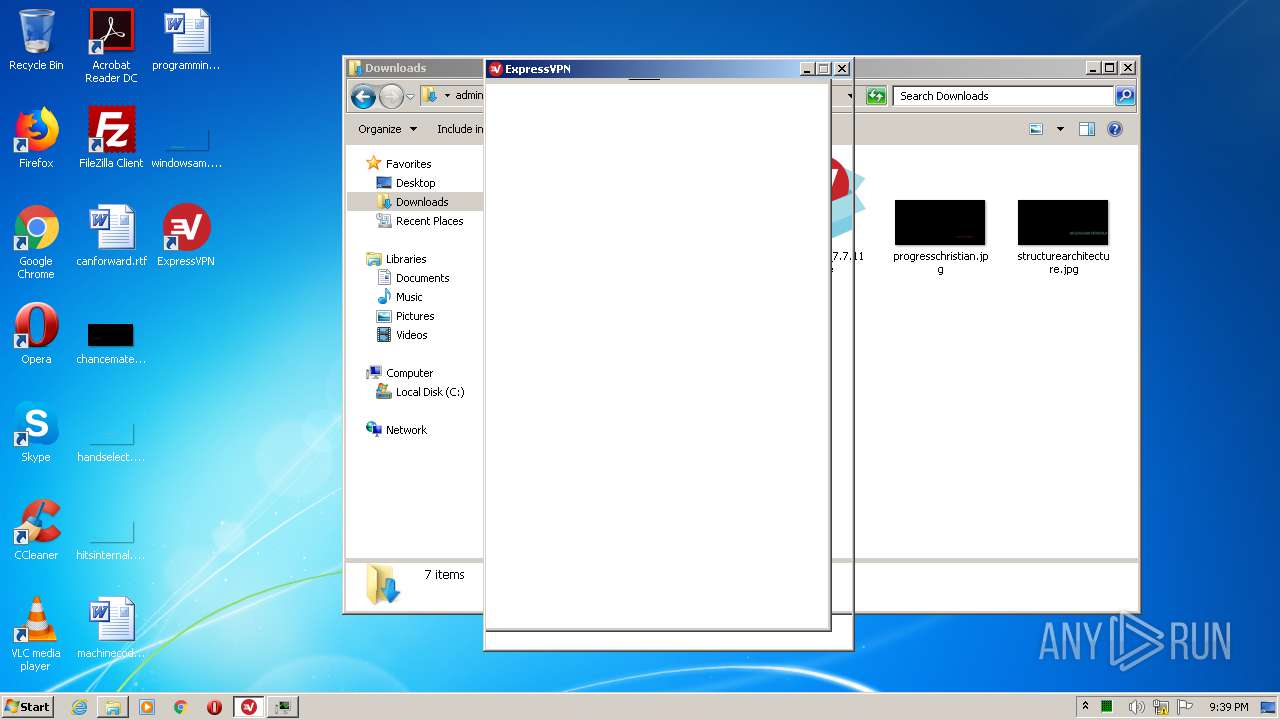
Task: Launch Firefox from the desktop
Action: tap(36, 138)
